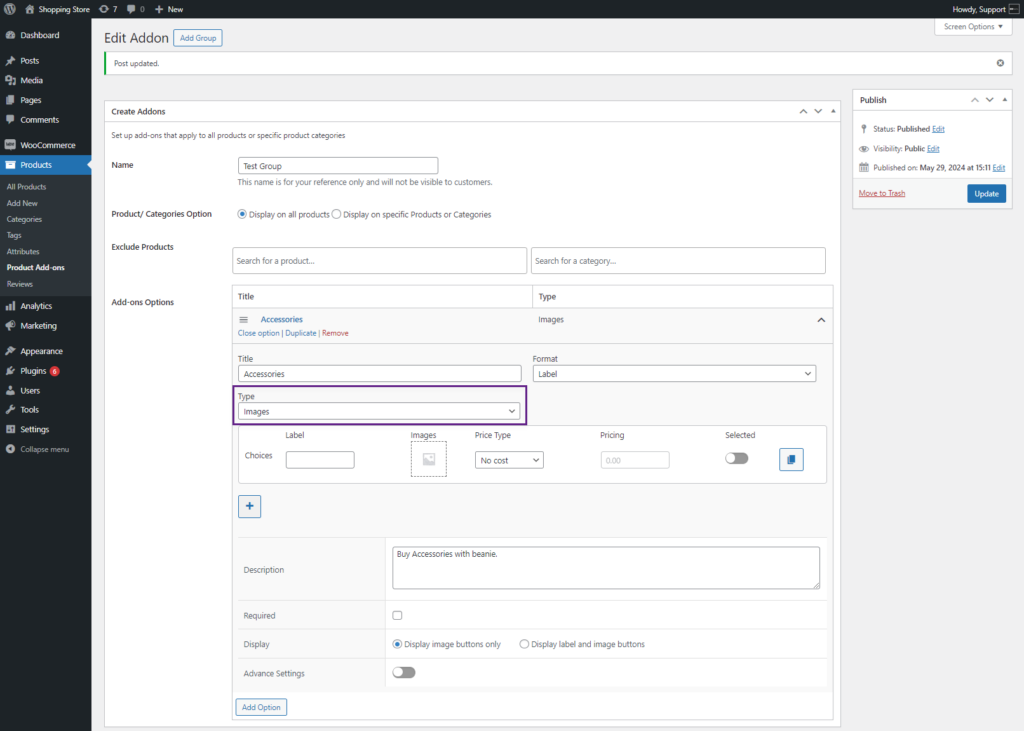Click the Plugins icon in sidebar
Screen dimensions: 1024x731
tap(10, 370)
